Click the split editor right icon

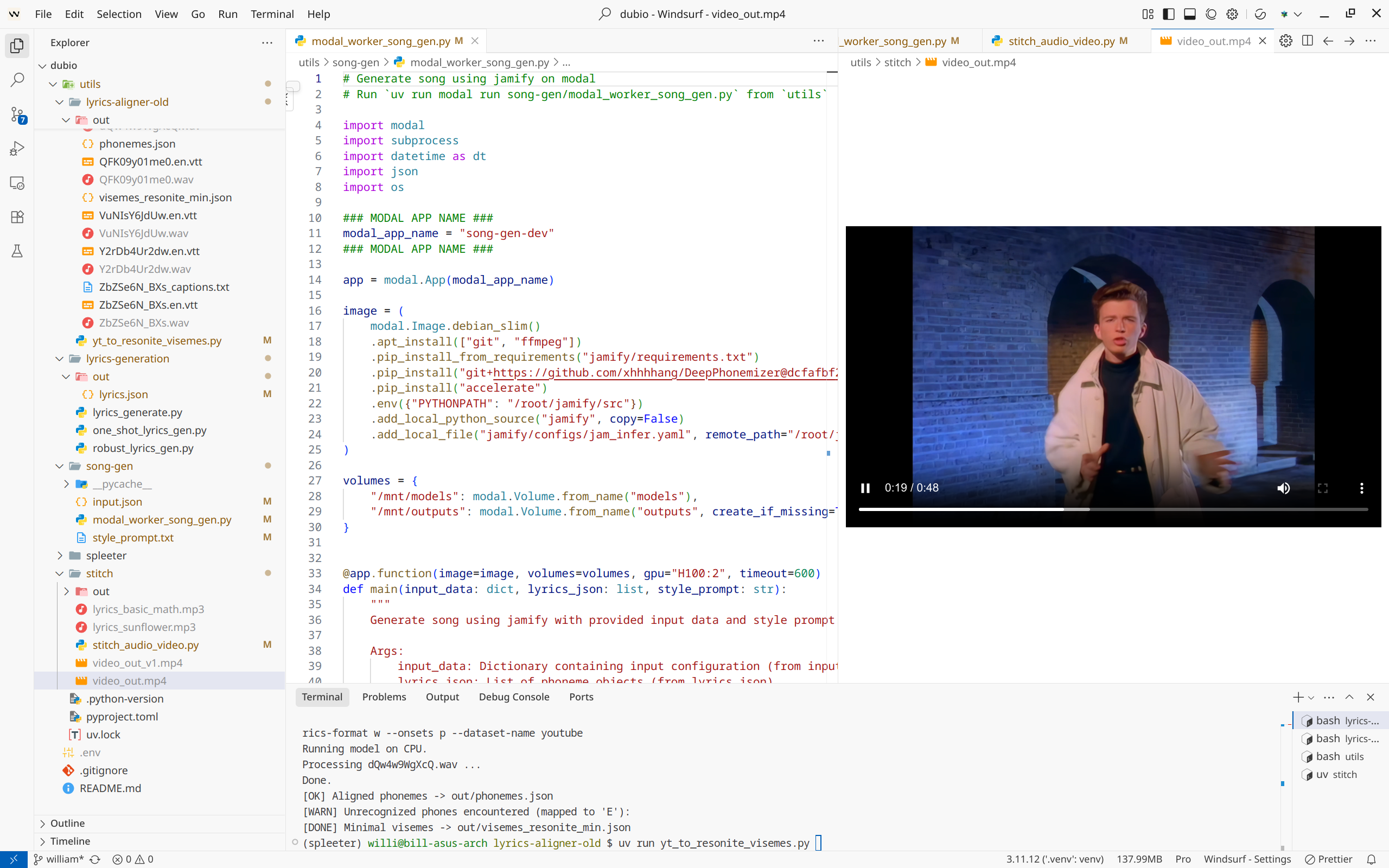[x=1307, y=41]
